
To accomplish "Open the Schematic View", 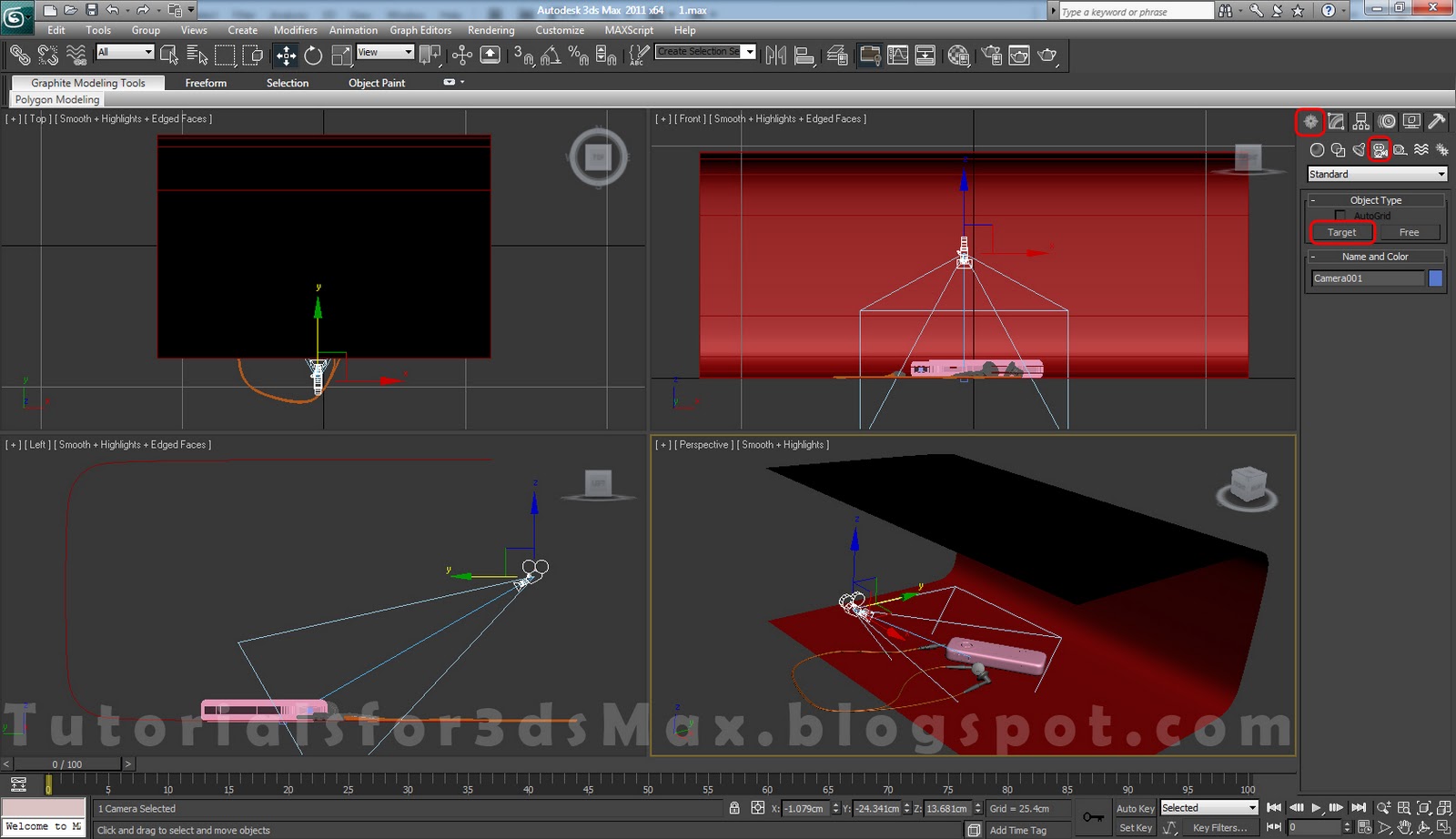I will tap(925, 56).
